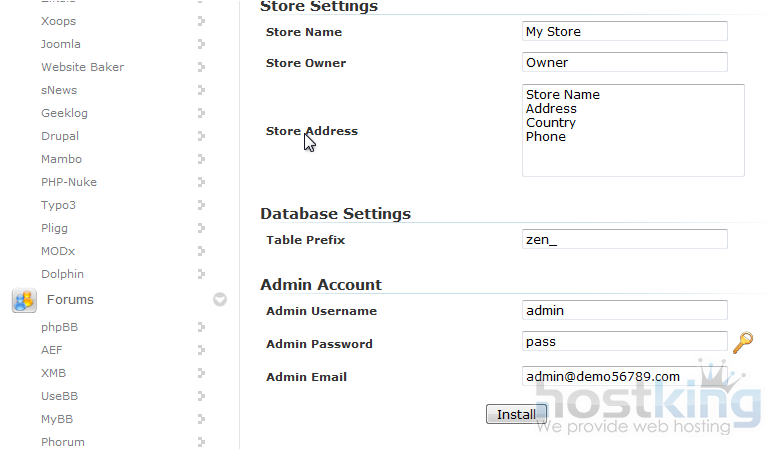
Task: Select Website Baker in the sidebar
Action: pyautogui.click(x=82, y=67)
